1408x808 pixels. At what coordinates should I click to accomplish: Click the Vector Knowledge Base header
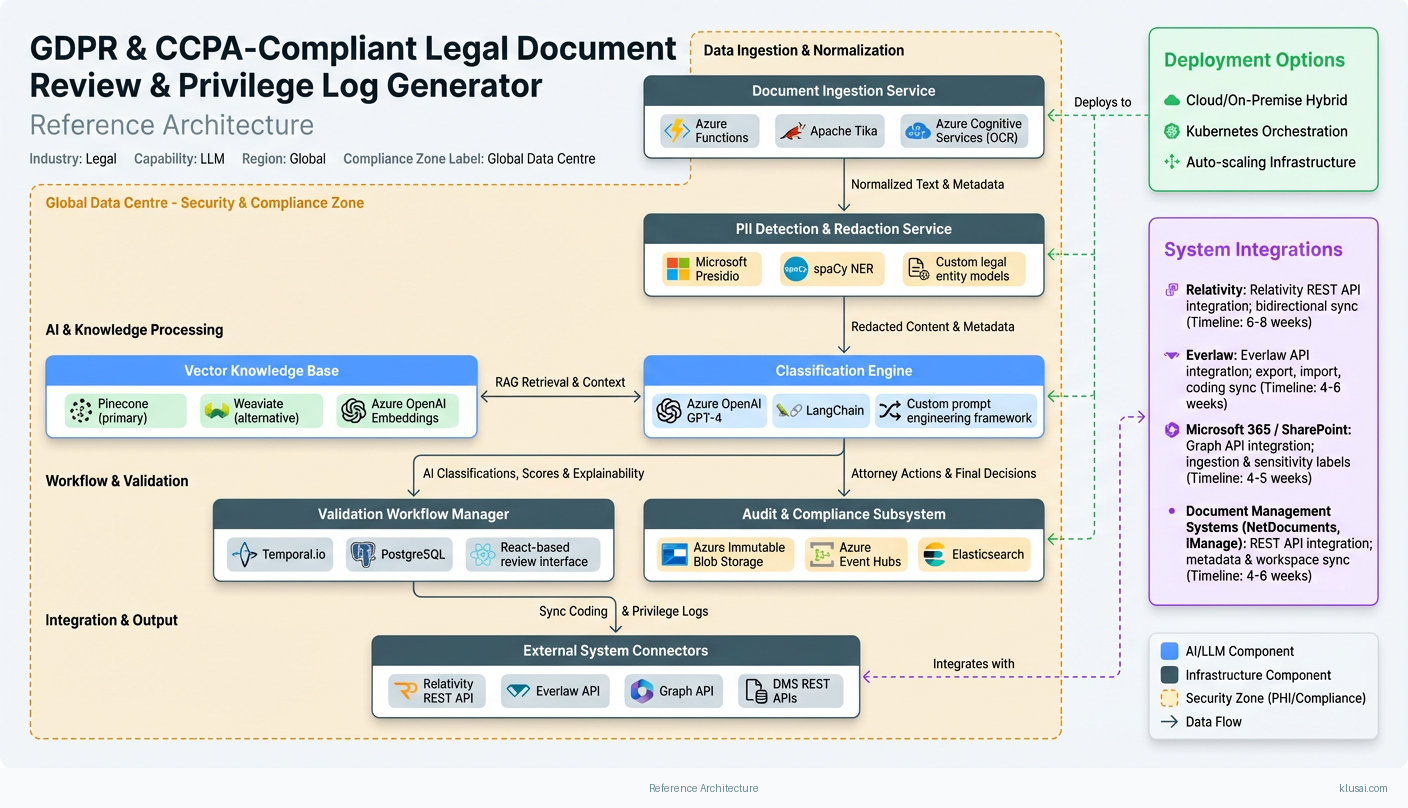coord(261,371)
